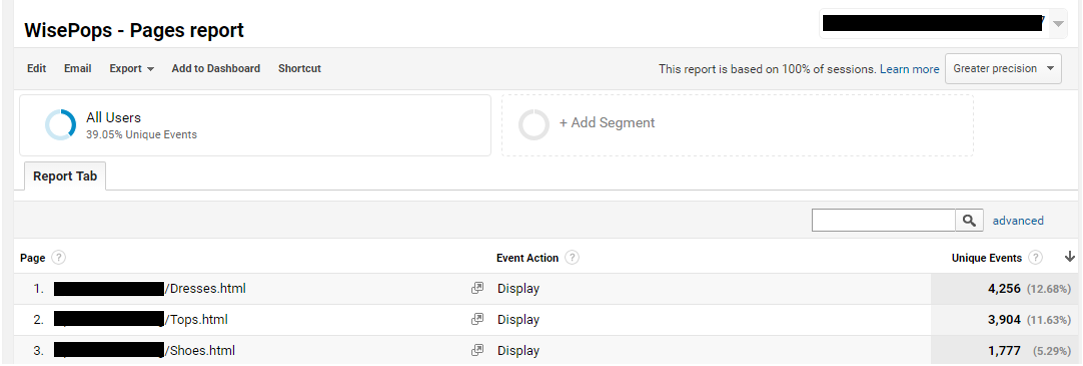The image size is (1083, 366).
Task: Open external link icon for Dresses.html
Action: (x=477, y=289)
